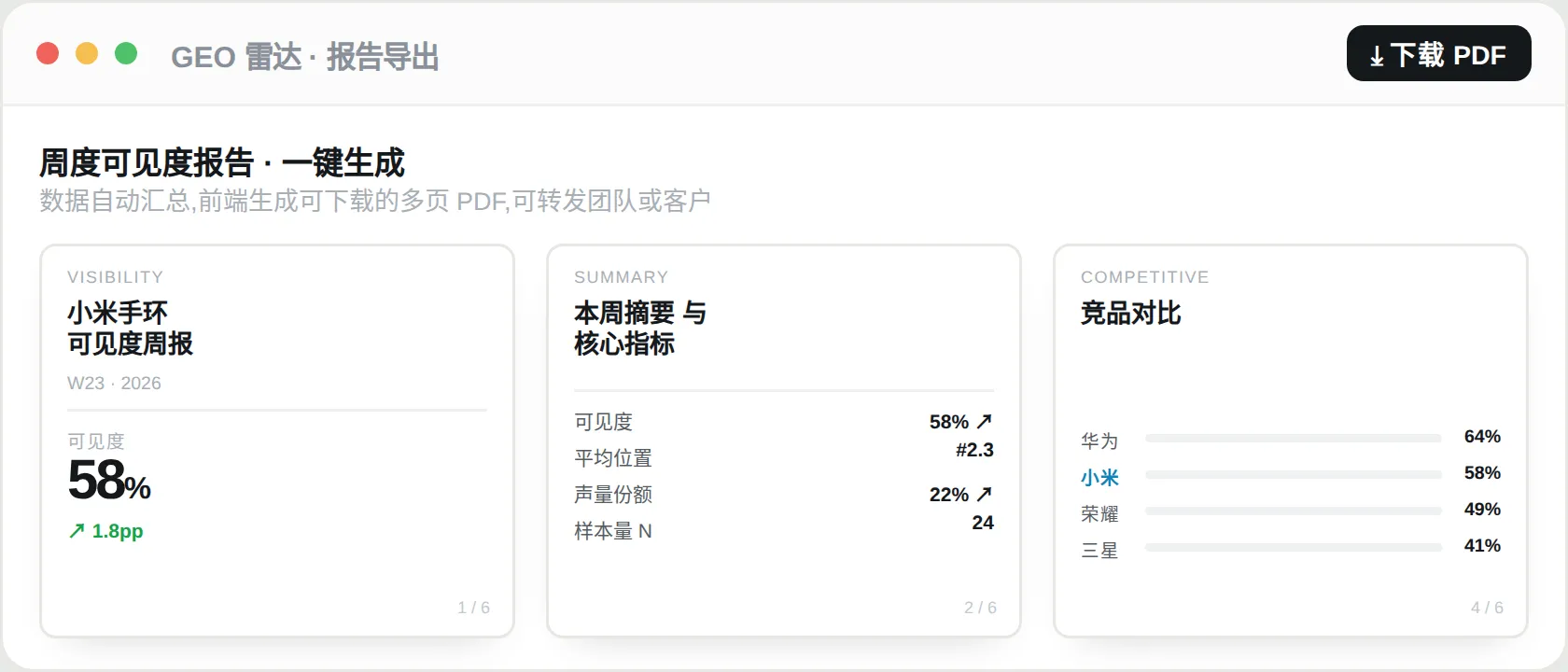Click the green maximize window dot
Viewport: 1568px width, 672px height.
[126, 54]
